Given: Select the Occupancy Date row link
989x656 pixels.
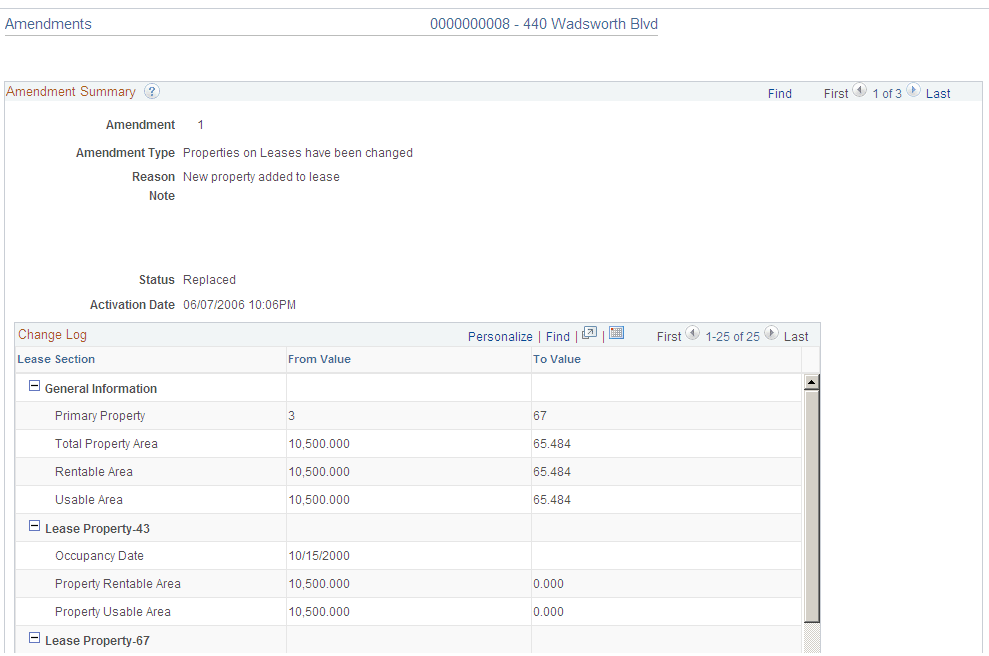Looking at the screenshot, I should point(99,555).
